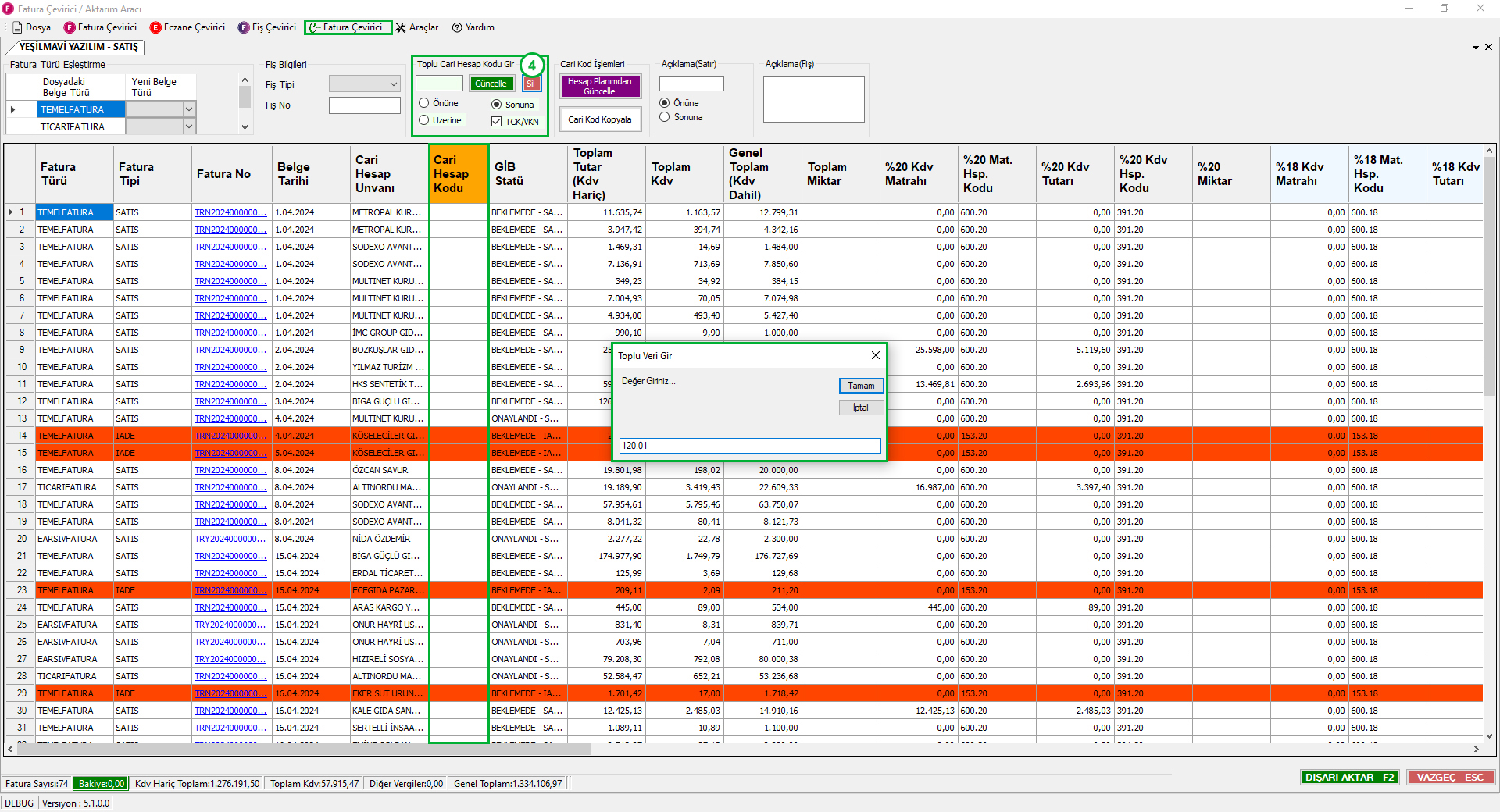Close the YEŞİLMAVİ YAZILIM - SATIŞ tab panel
1500x812 pixels.
tap(1488, 47)
